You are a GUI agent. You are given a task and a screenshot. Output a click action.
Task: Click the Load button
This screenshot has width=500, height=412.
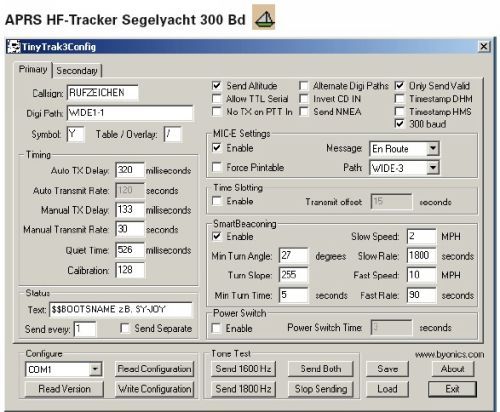(387, 389)
